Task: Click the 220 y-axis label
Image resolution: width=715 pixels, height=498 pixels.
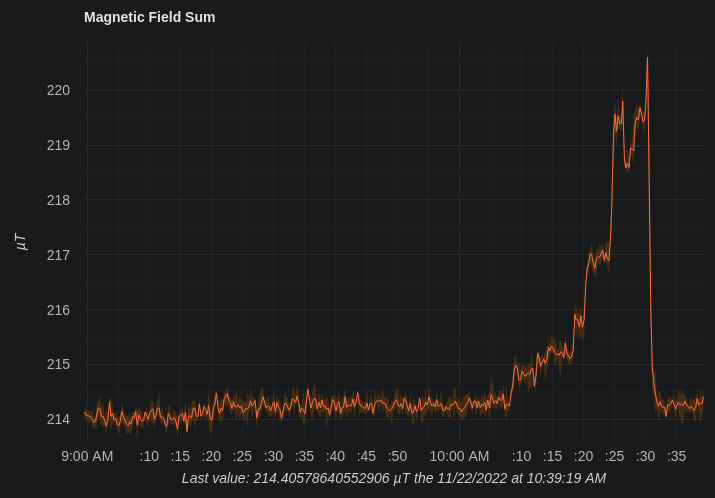Action: pyautogui.click(x=58, y=90)
